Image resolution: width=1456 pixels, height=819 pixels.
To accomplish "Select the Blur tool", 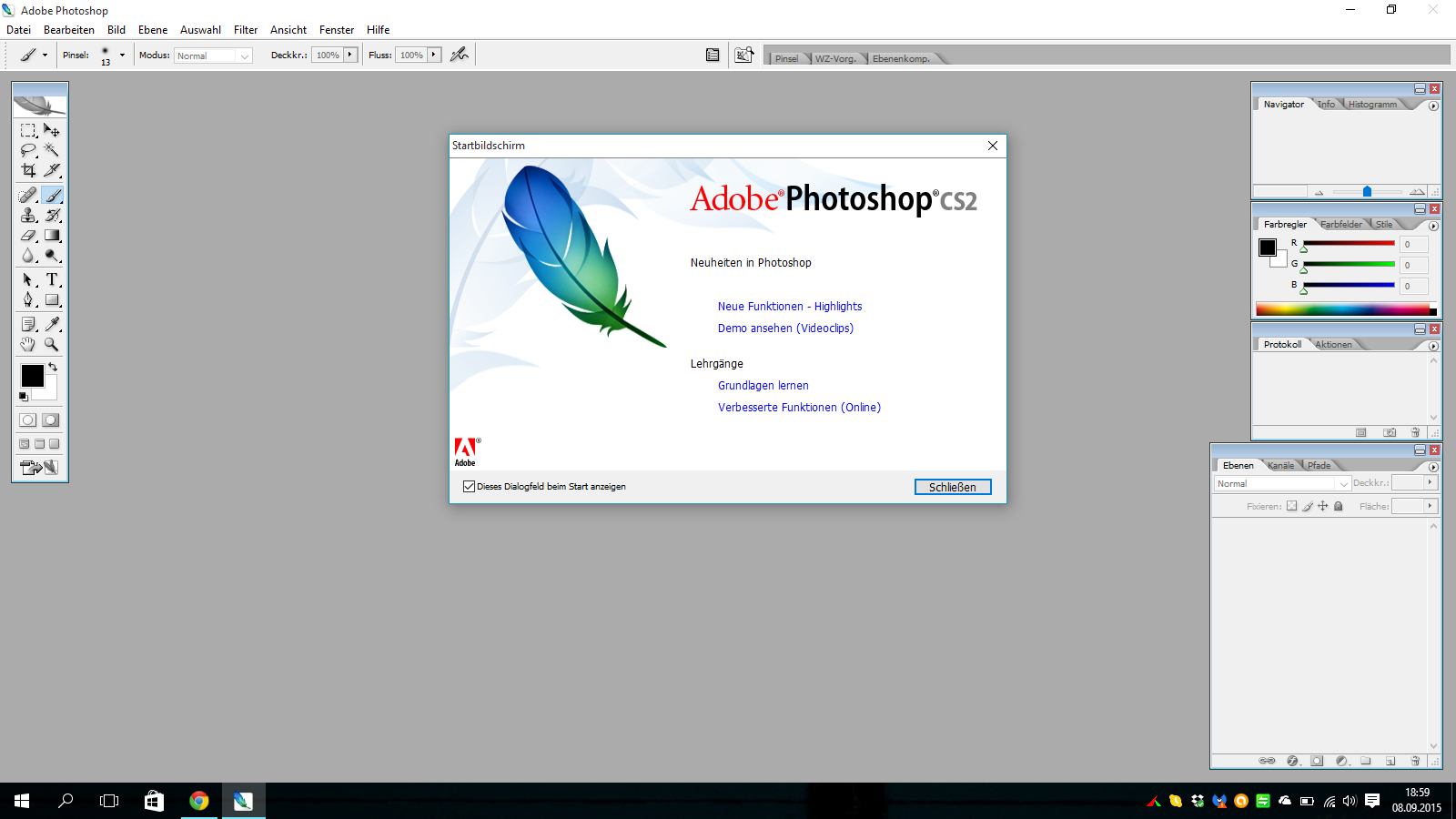I will point(28,255).
